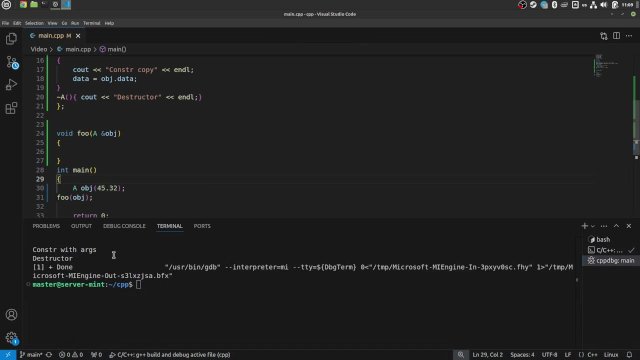
Task: Open the Accounts menu icon
Action: 11,315
